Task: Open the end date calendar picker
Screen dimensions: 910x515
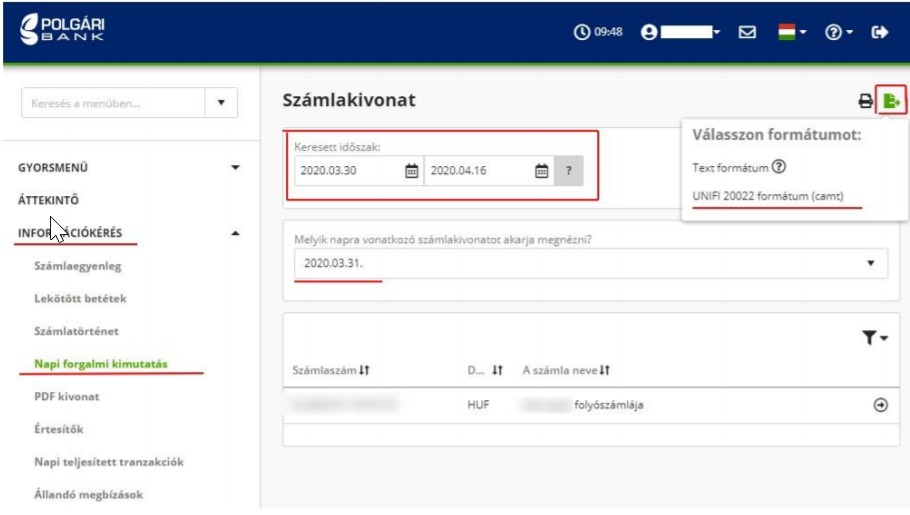Action: (x=541, y=171)
